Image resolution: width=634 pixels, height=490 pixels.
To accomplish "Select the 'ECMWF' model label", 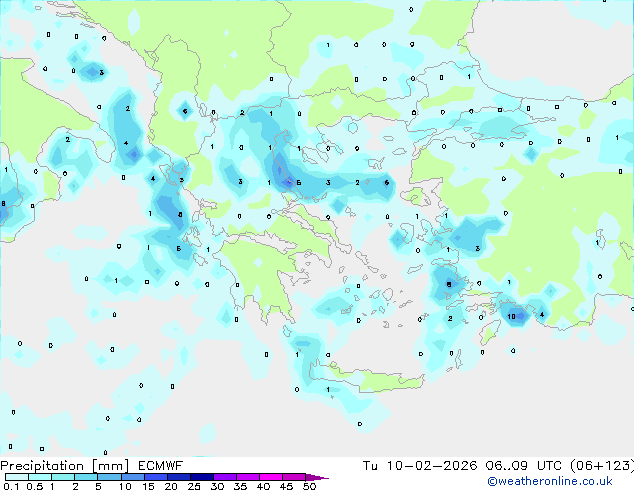I will [x=161, y=466].
